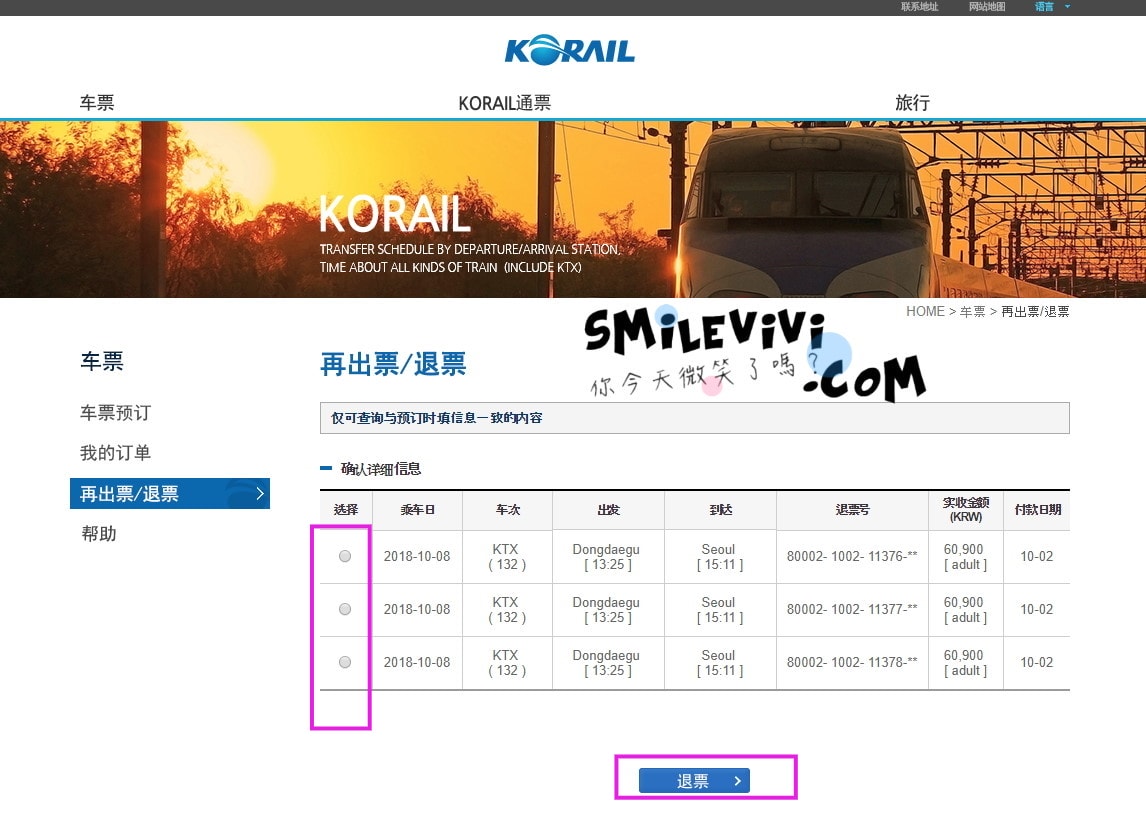Select the radio button for ticket 11378

(345, 662)
